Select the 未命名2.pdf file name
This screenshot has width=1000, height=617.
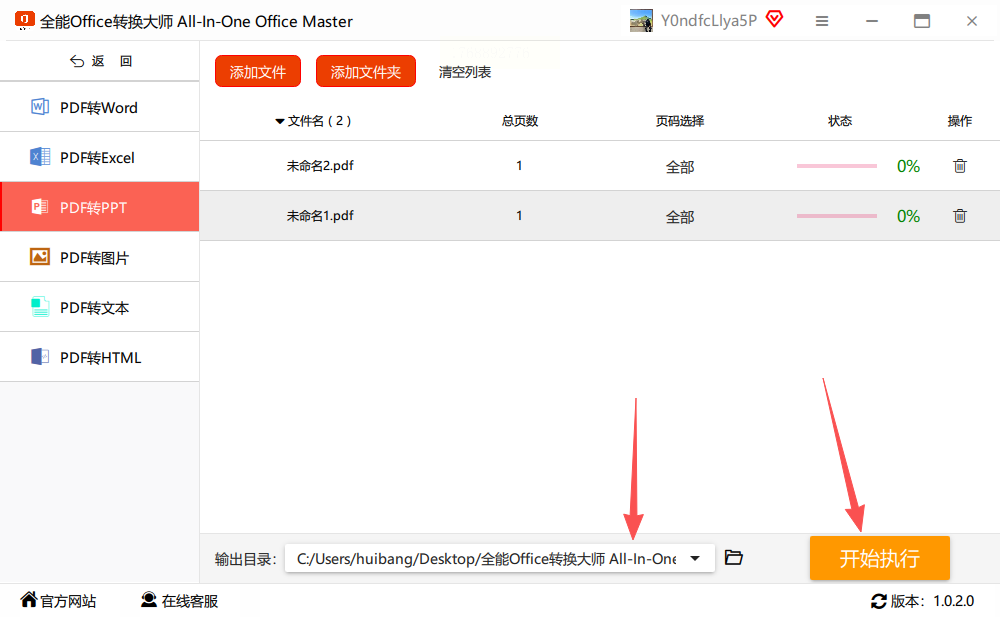pyautogui.click(x=320, y=166)
